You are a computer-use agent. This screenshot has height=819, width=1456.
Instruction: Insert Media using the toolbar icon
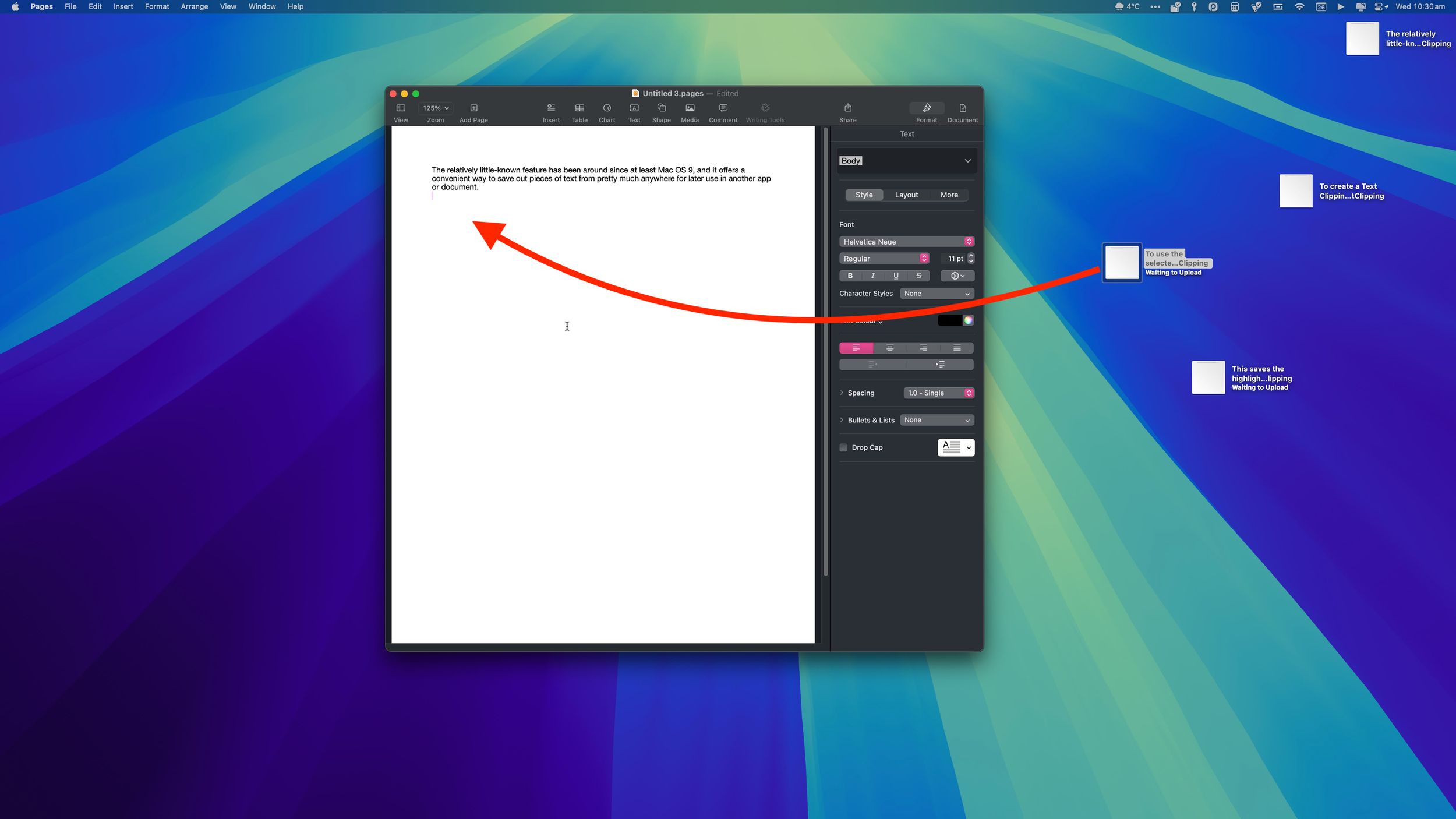(x=689, y=112)
